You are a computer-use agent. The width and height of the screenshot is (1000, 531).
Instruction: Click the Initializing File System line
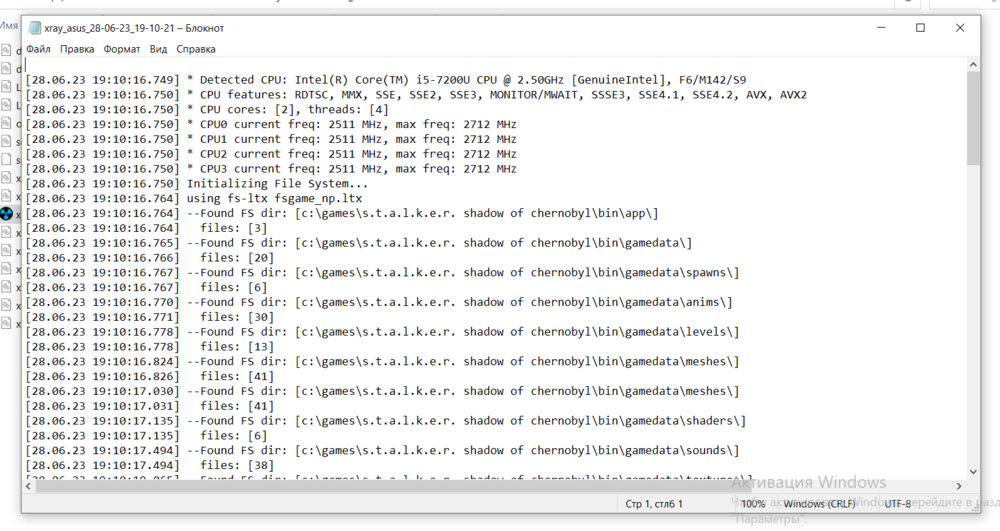tap(196, 184)
